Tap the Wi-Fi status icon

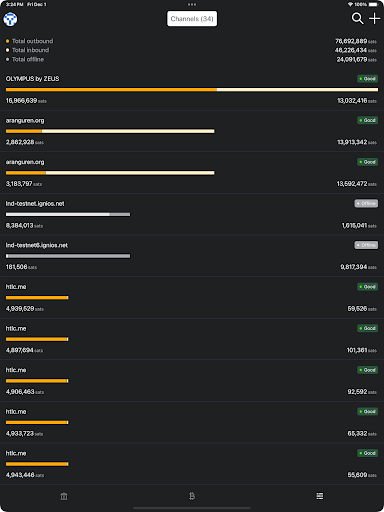pos(350,4)
